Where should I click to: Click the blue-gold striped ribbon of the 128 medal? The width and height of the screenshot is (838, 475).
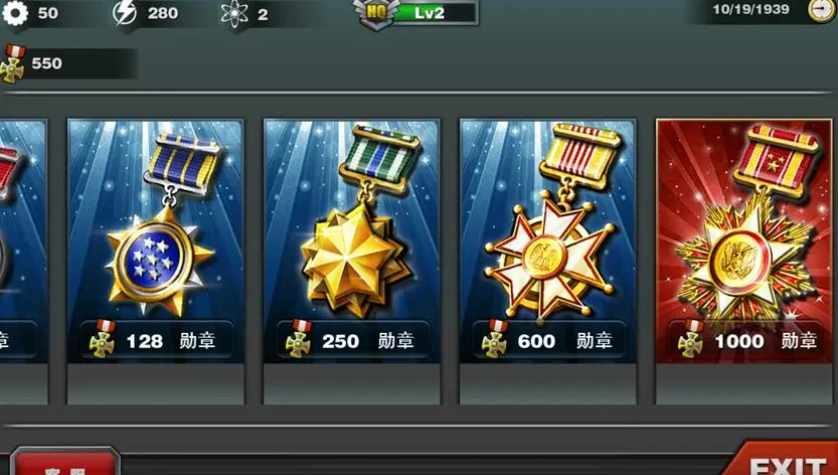pyautogui.click(x=183, y=161)
